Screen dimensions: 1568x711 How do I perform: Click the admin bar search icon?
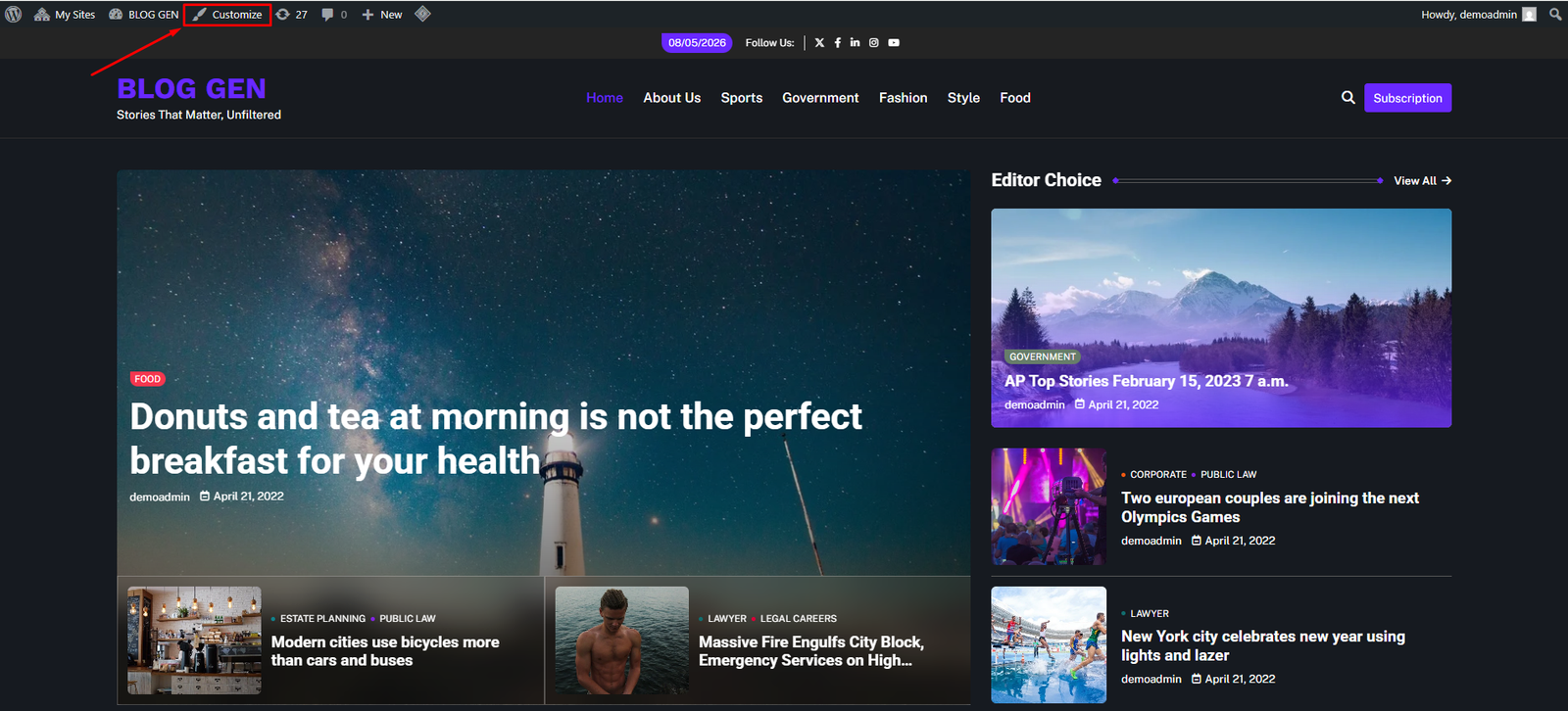(1555, 15)
